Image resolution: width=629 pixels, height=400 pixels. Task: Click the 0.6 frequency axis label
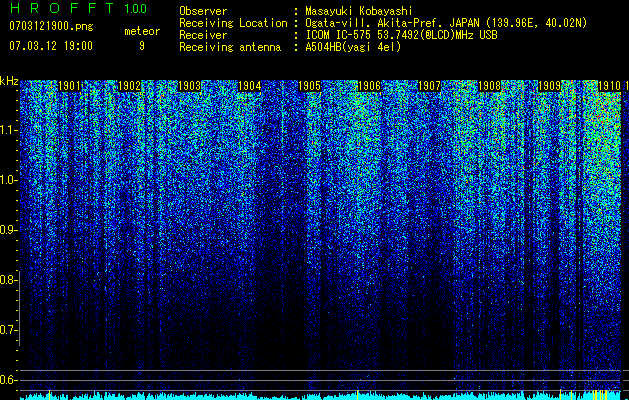click(7, 380)
